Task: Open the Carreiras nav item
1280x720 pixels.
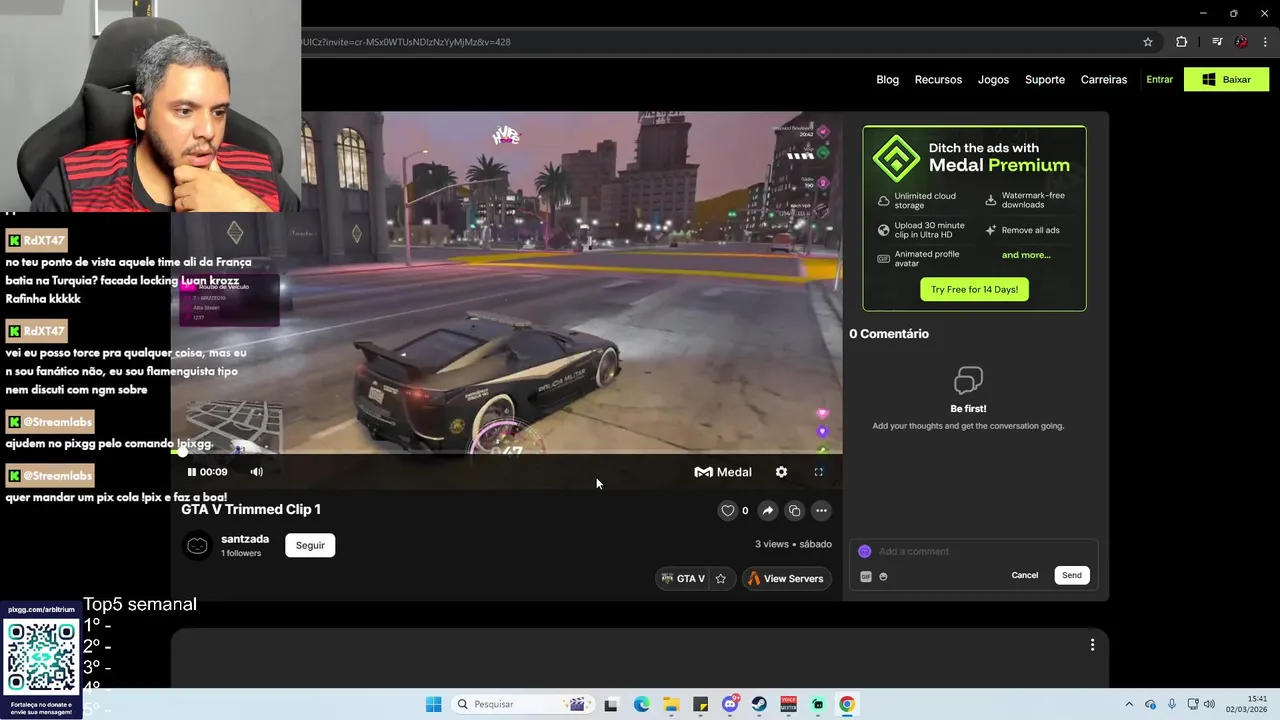Action: 1104,80
